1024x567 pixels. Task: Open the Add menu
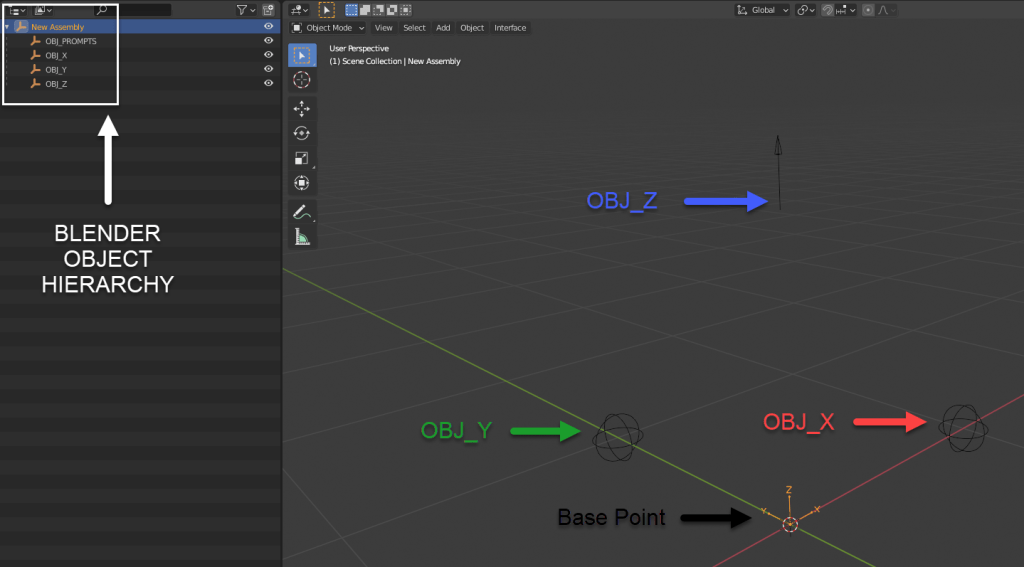443,28
